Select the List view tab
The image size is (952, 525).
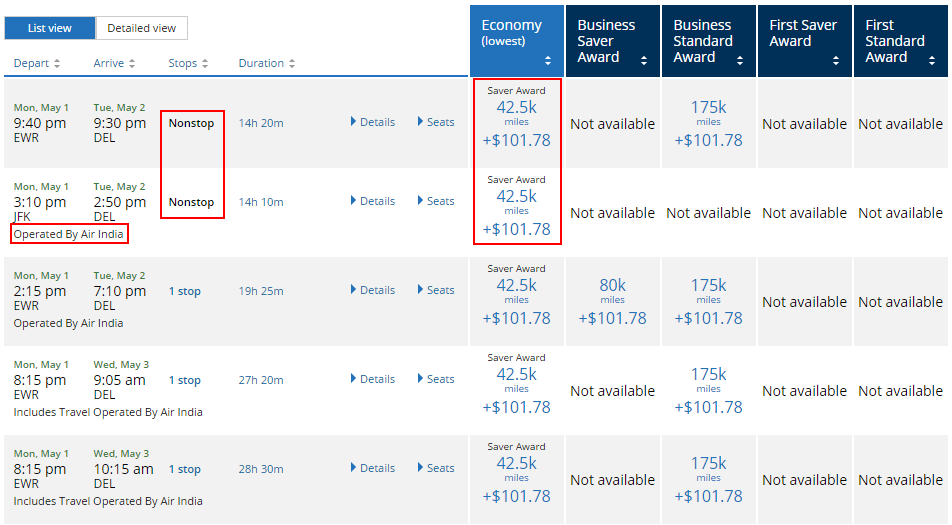(50, 28)
